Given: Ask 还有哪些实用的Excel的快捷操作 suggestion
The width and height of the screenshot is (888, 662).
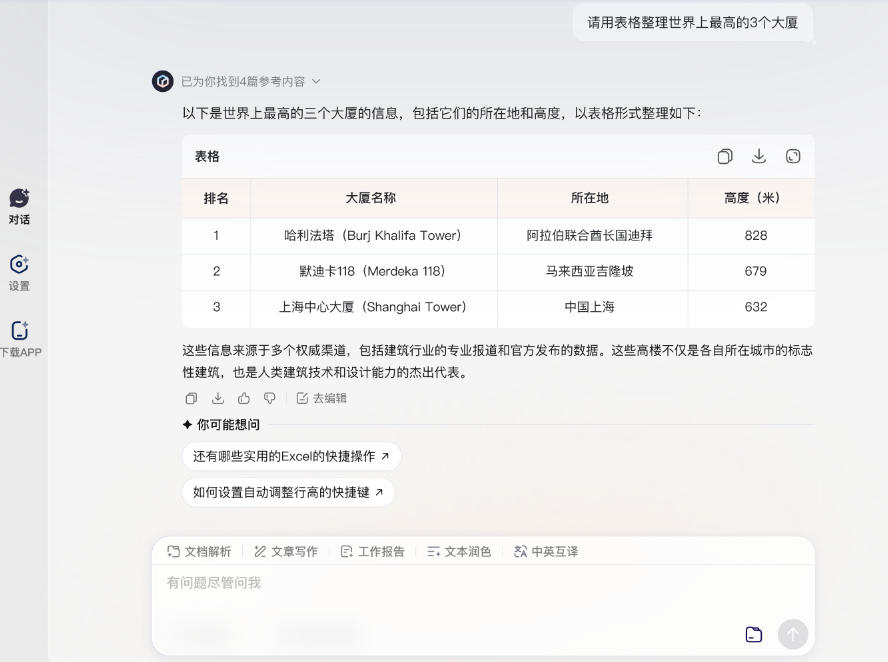Looking at the screenshot, I should pyautogui.click(x=291, y=456).
